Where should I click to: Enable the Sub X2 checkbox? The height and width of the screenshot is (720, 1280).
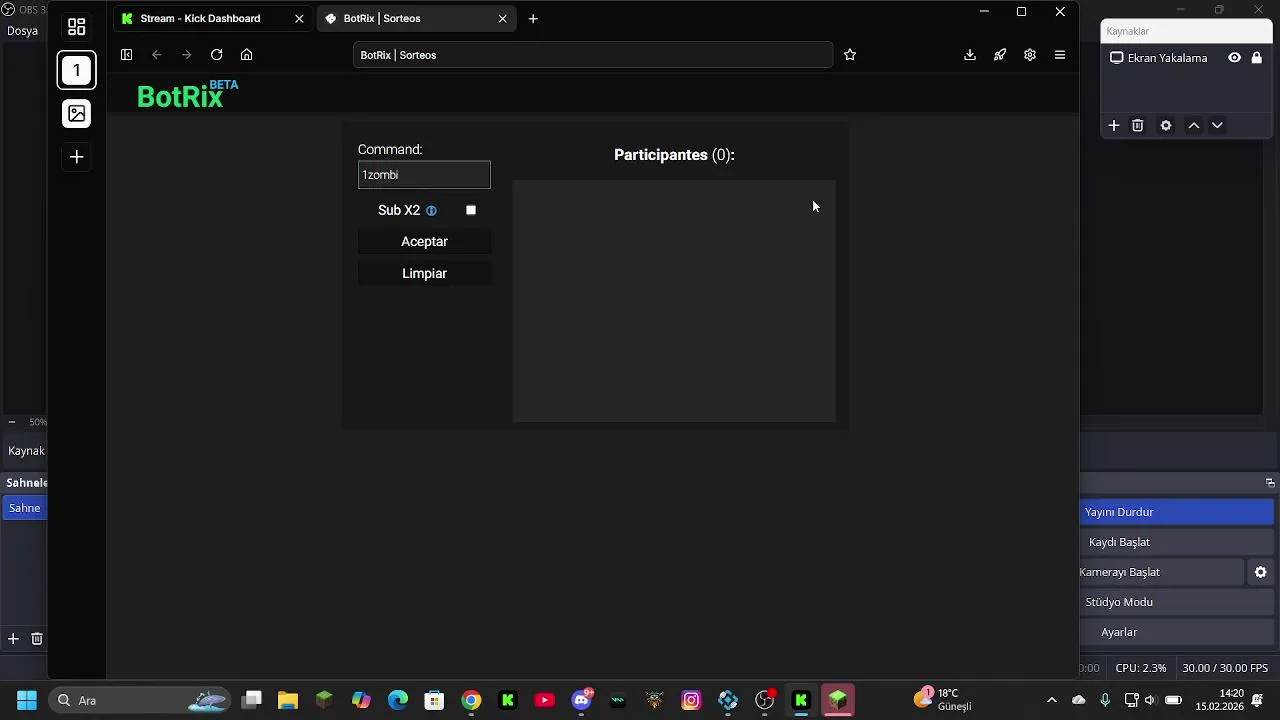[471, 210]
